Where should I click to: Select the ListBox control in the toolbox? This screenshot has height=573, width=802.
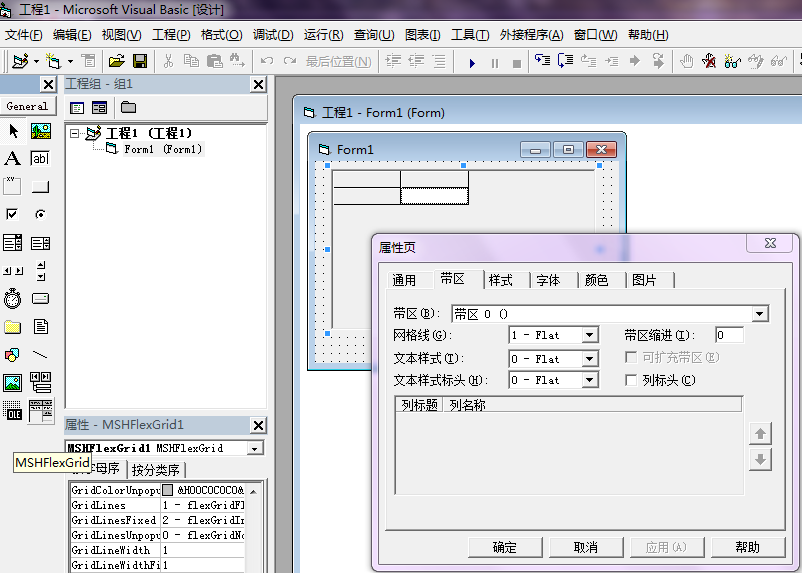(x=40, y=243)
